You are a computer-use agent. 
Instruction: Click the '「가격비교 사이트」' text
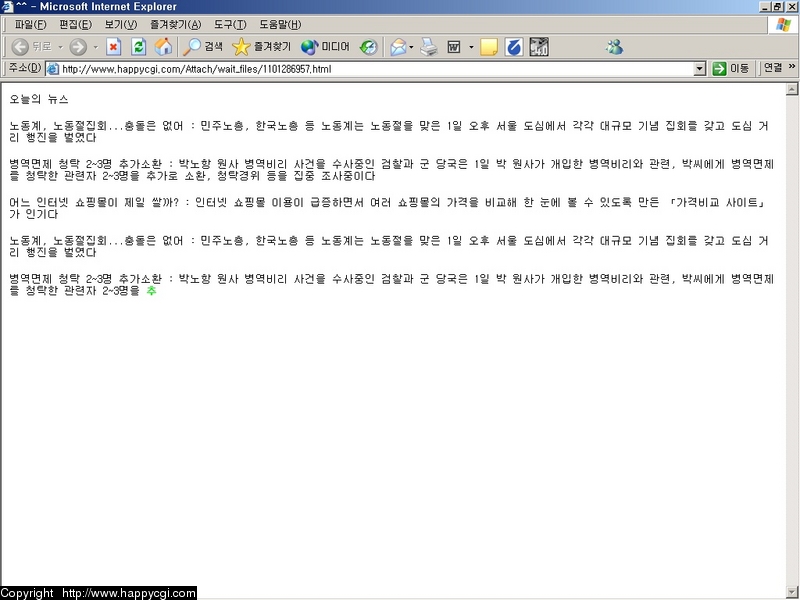[x=717, y=203]
